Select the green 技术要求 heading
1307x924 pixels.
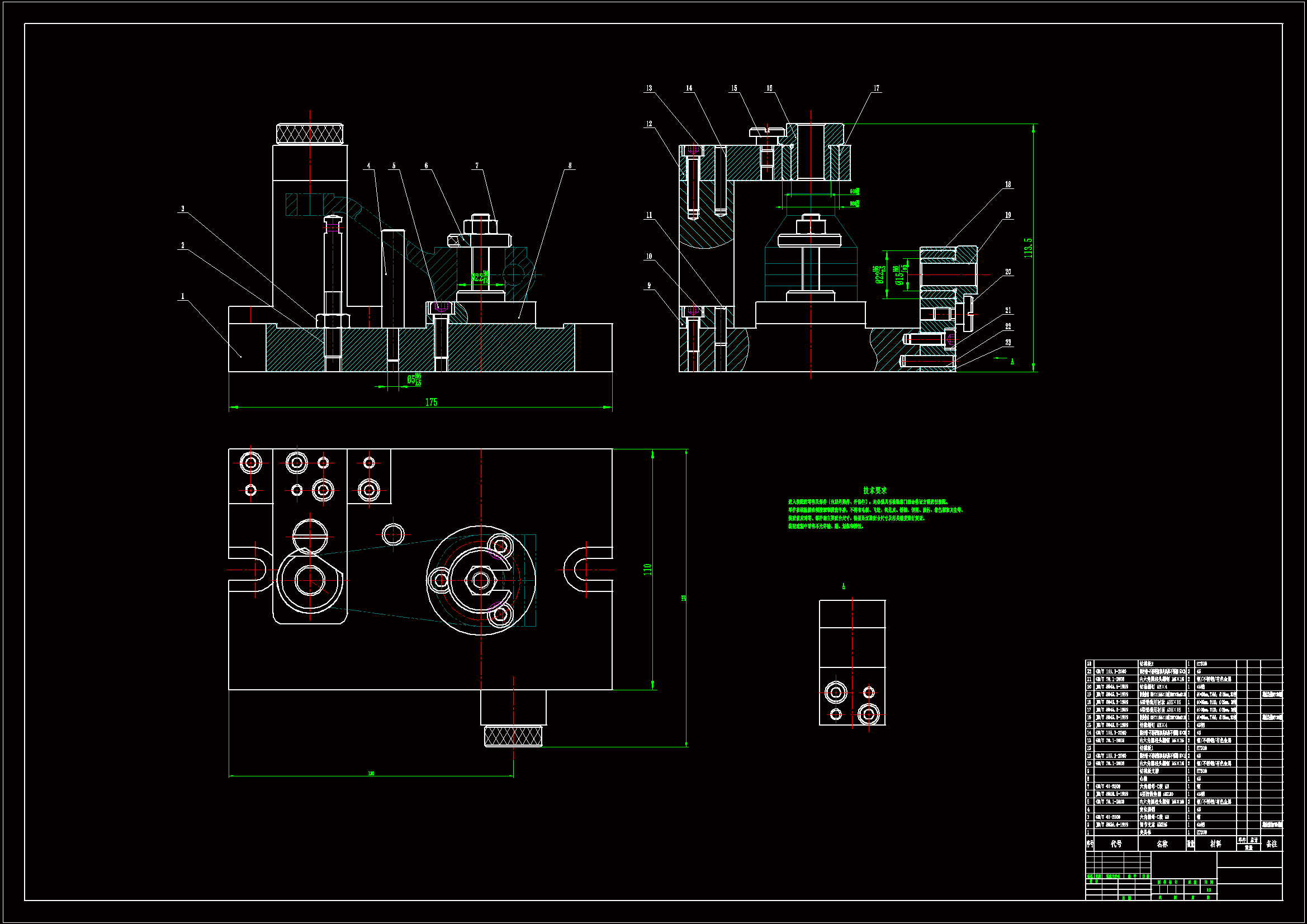click(x=874, y=490)
